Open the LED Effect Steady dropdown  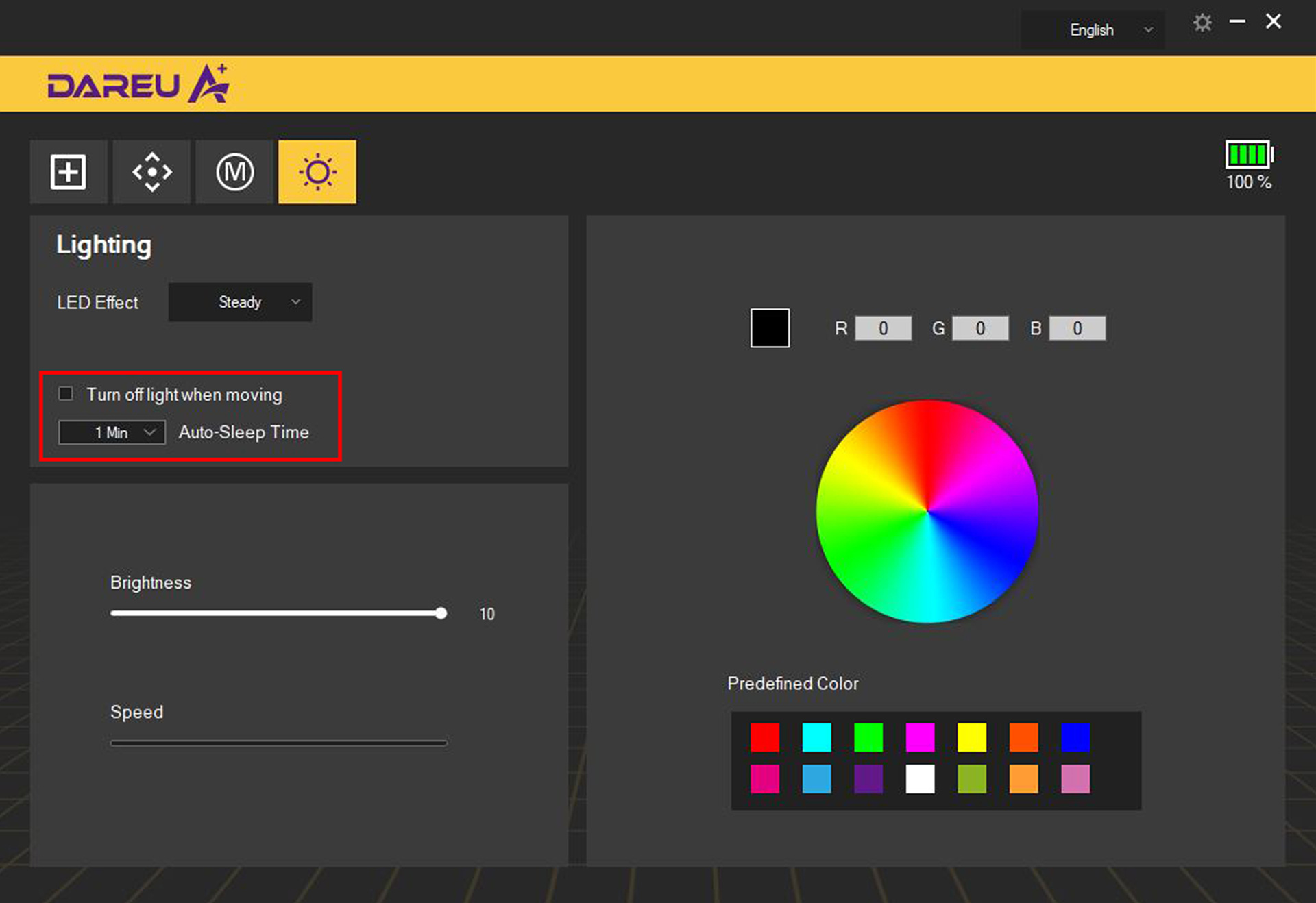click(x=240, y=302)
